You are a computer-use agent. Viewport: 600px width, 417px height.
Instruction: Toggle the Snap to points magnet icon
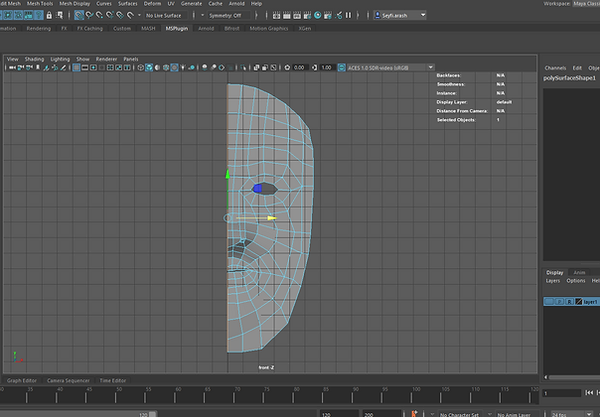coord(99,15)
